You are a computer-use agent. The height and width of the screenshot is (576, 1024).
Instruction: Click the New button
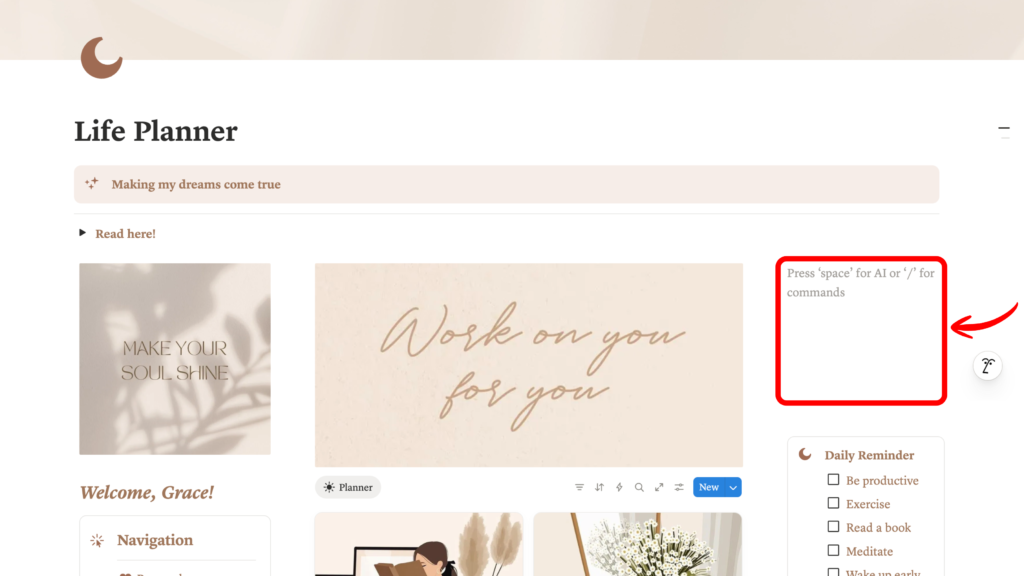pos(709,487)
